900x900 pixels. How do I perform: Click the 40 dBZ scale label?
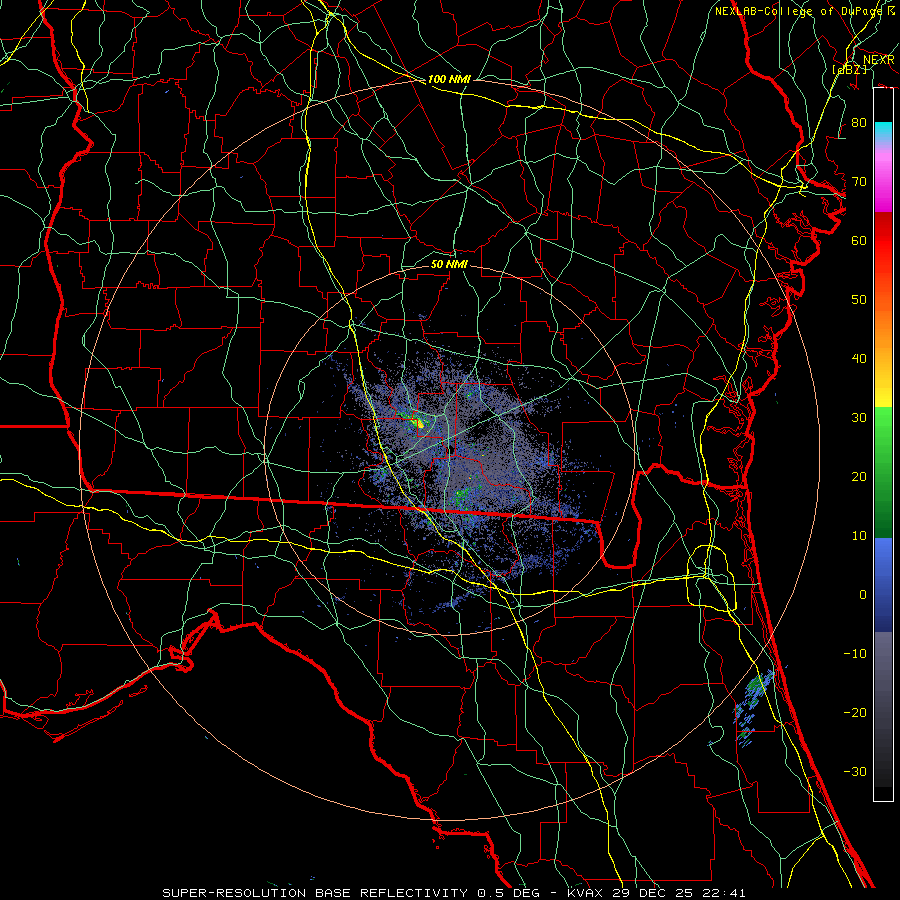coord(859,359)
